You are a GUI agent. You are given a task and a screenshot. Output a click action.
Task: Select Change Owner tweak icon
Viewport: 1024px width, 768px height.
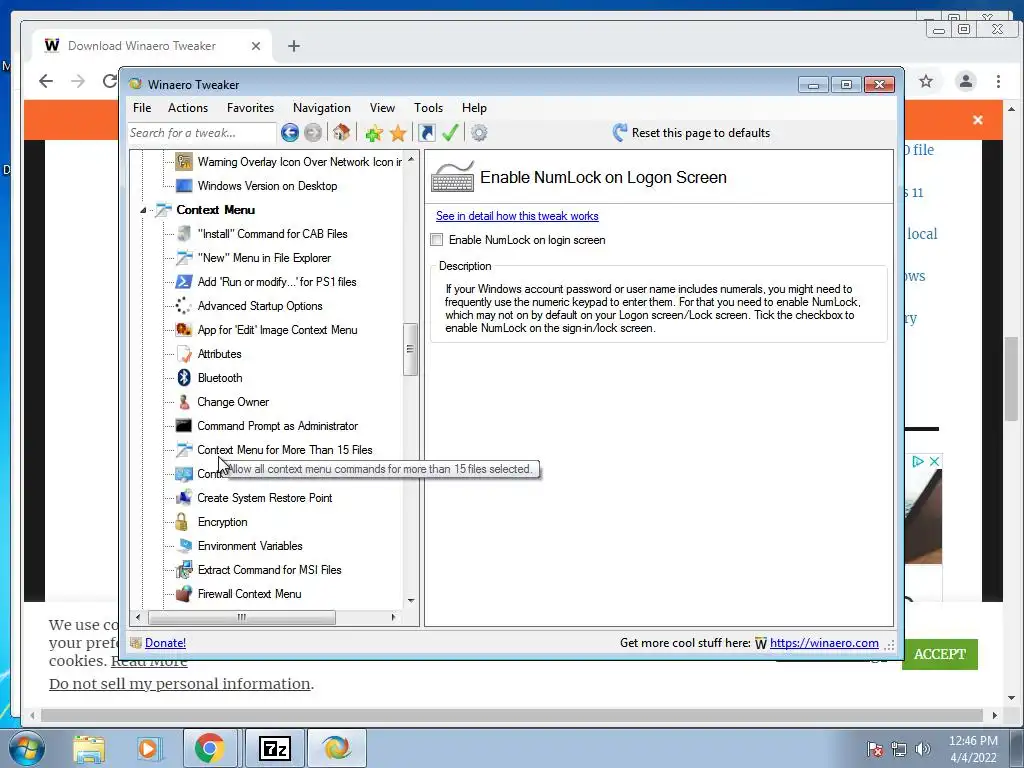point(184,402)
